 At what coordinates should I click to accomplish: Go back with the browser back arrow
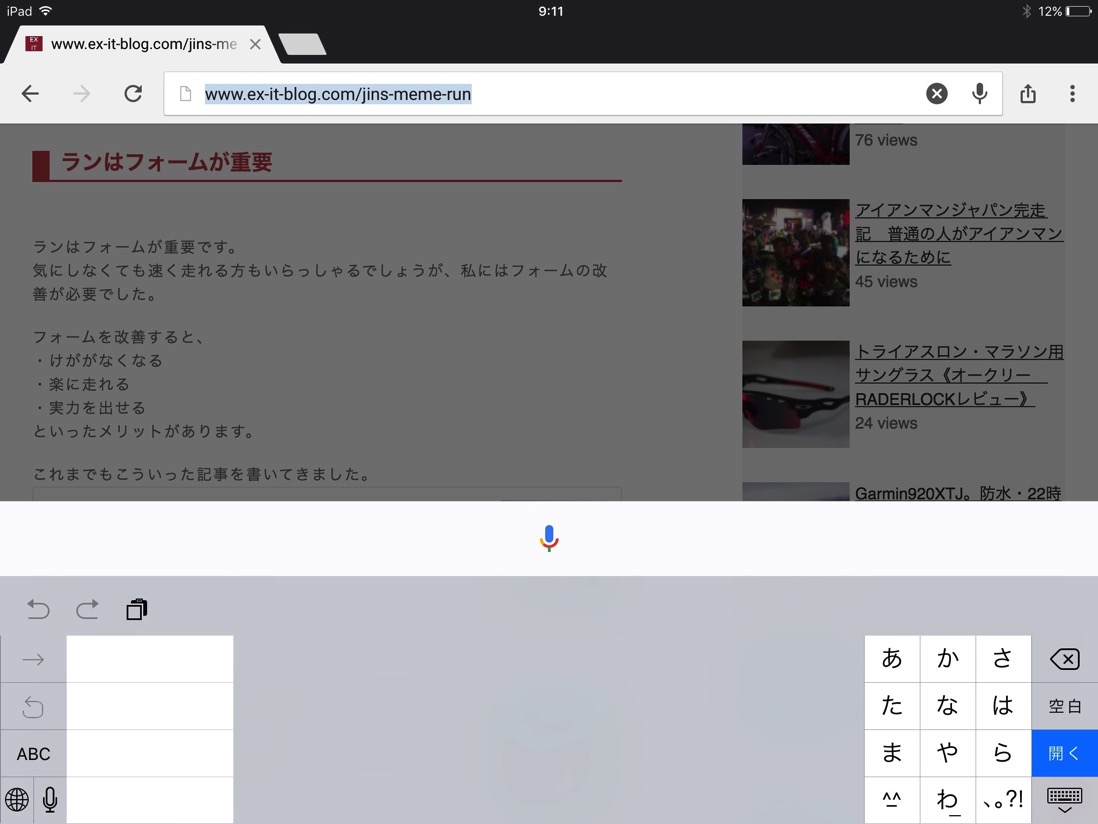pos(30,94)
